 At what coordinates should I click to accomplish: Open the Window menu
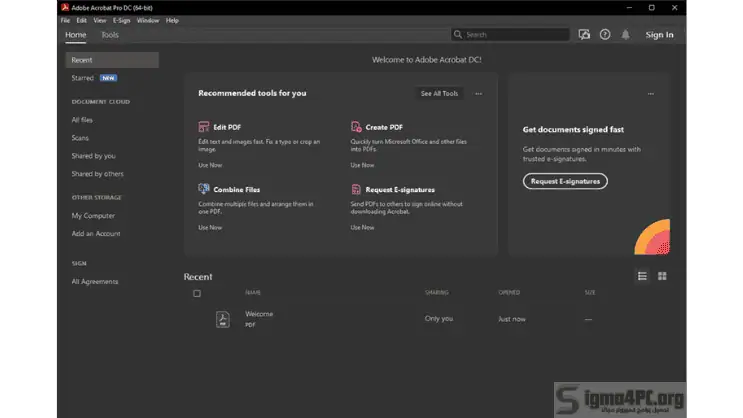(148, 20)
